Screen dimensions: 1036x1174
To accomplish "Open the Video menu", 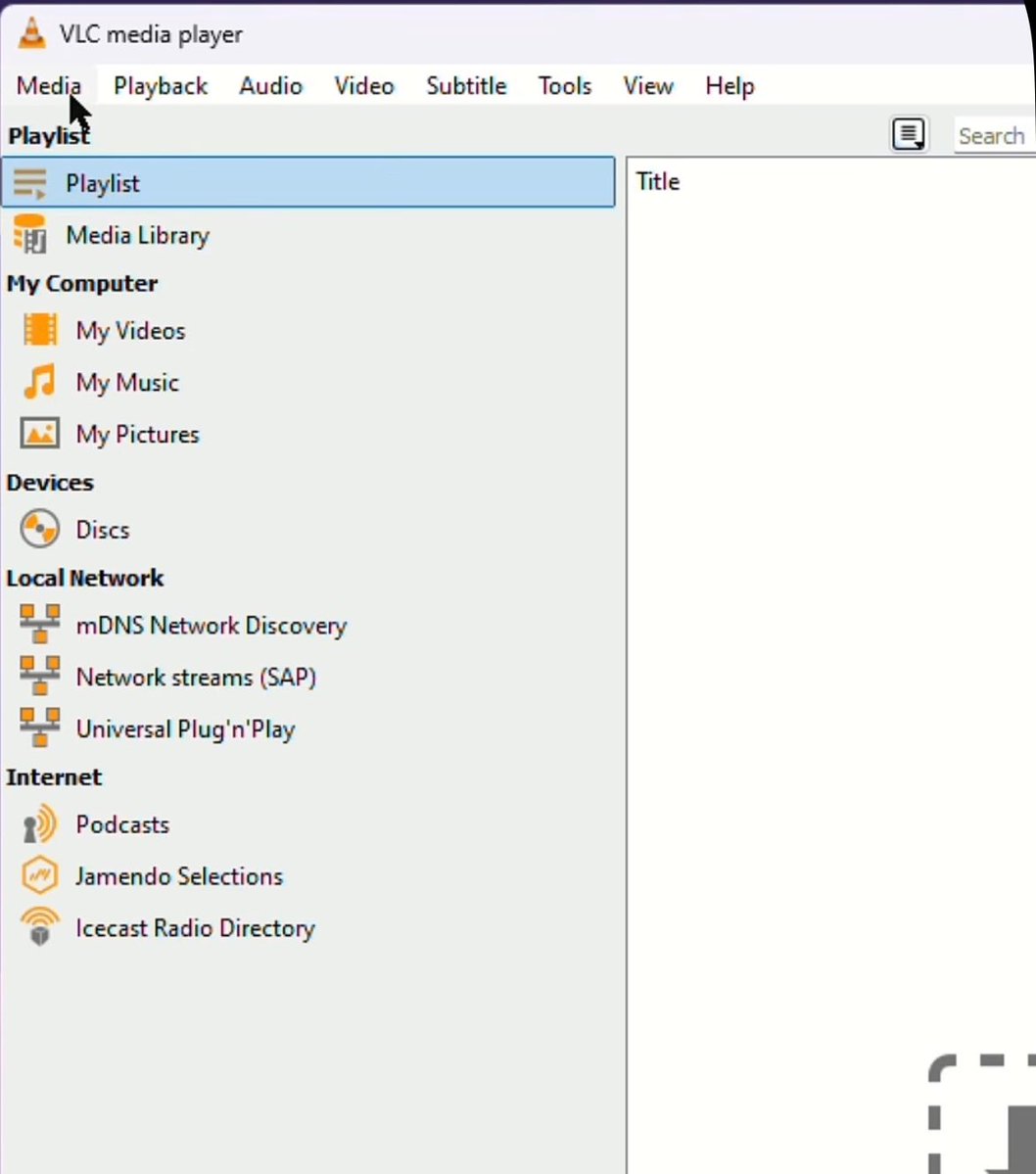I will 364,86.
